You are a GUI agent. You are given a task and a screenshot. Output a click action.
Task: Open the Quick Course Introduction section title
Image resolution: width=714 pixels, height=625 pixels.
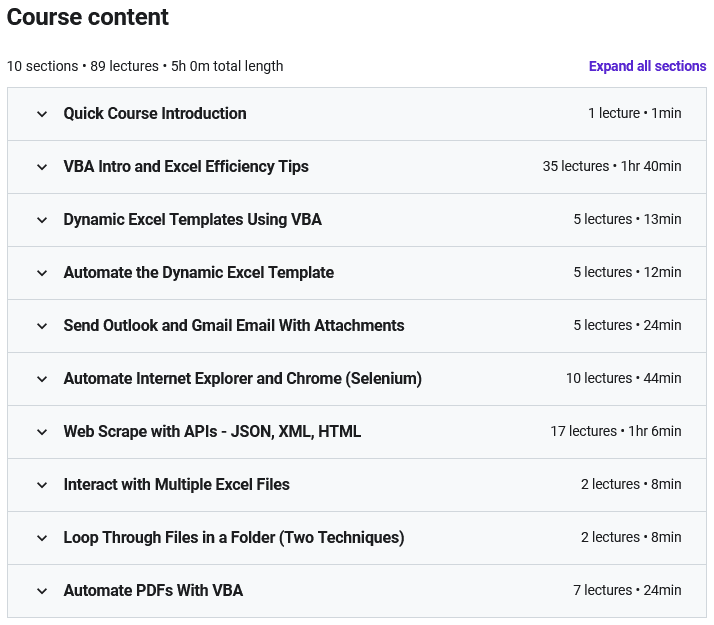[x=155, y=113]
